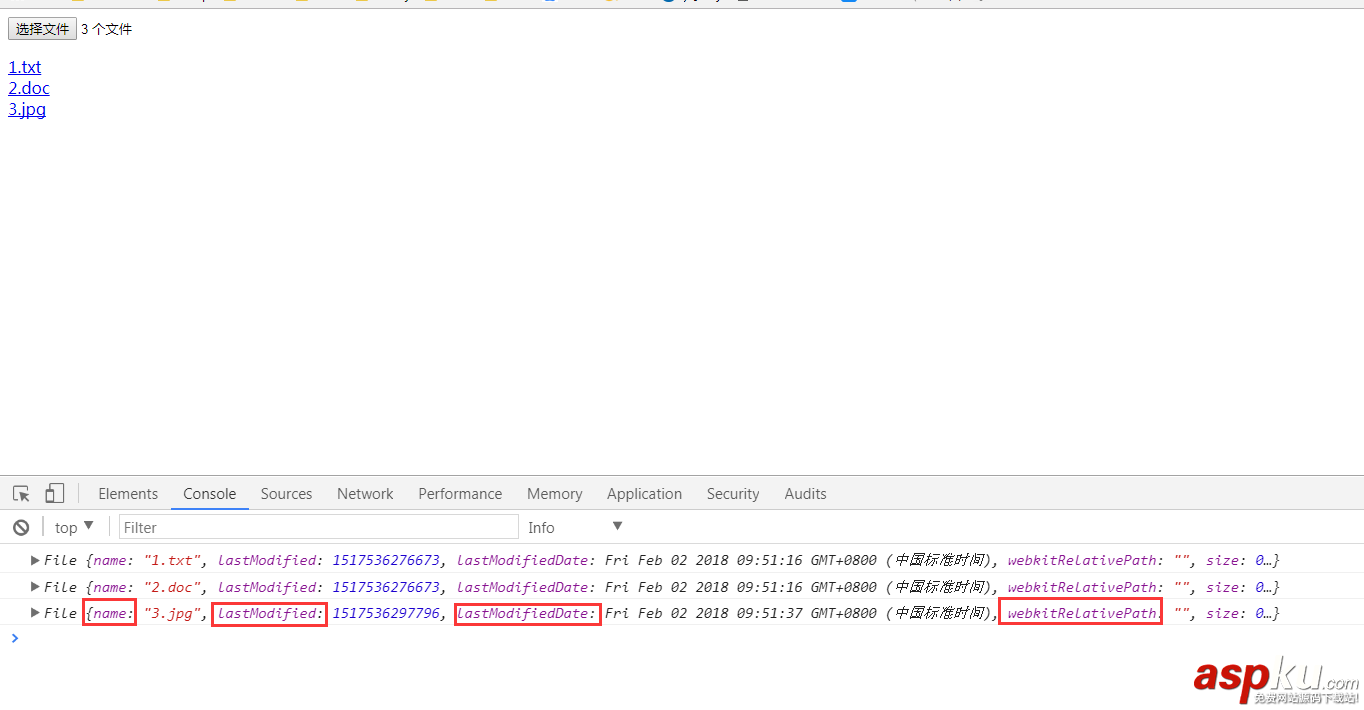Screen dimensions: 1364x710
Task: Expand the 1.txt File object entry
Action: point(36,560)
